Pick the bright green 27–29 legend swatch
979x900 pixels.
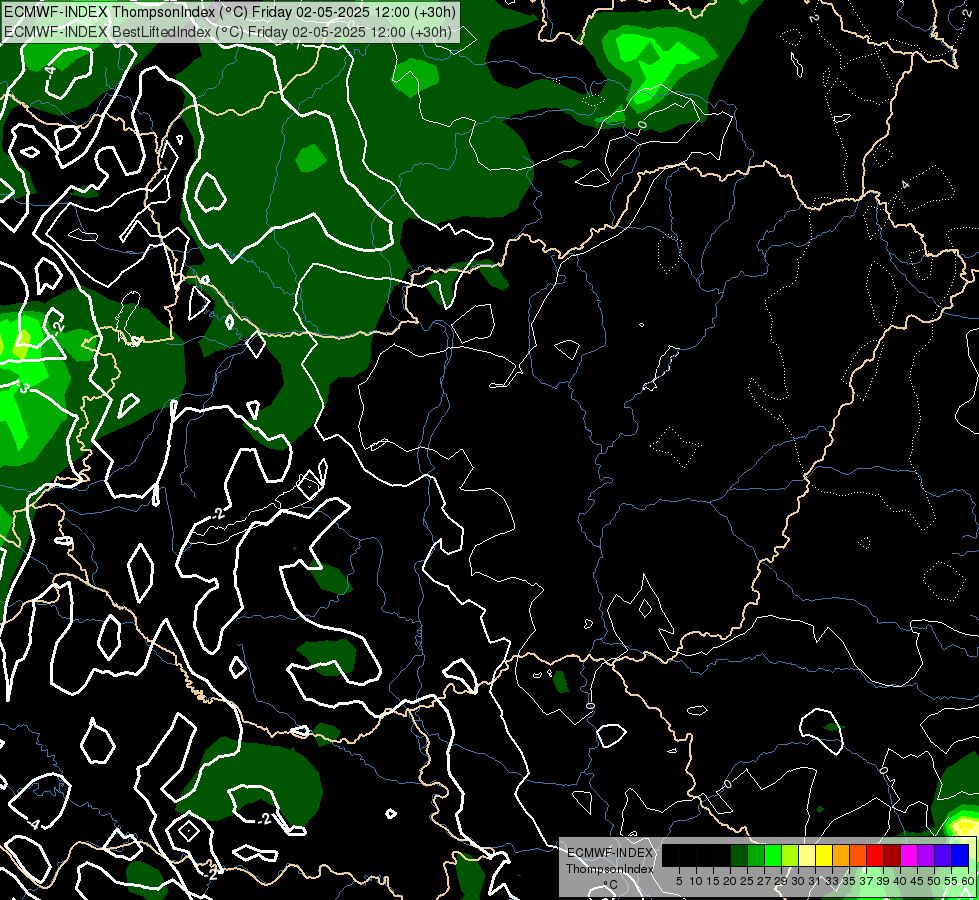[774, 855]
